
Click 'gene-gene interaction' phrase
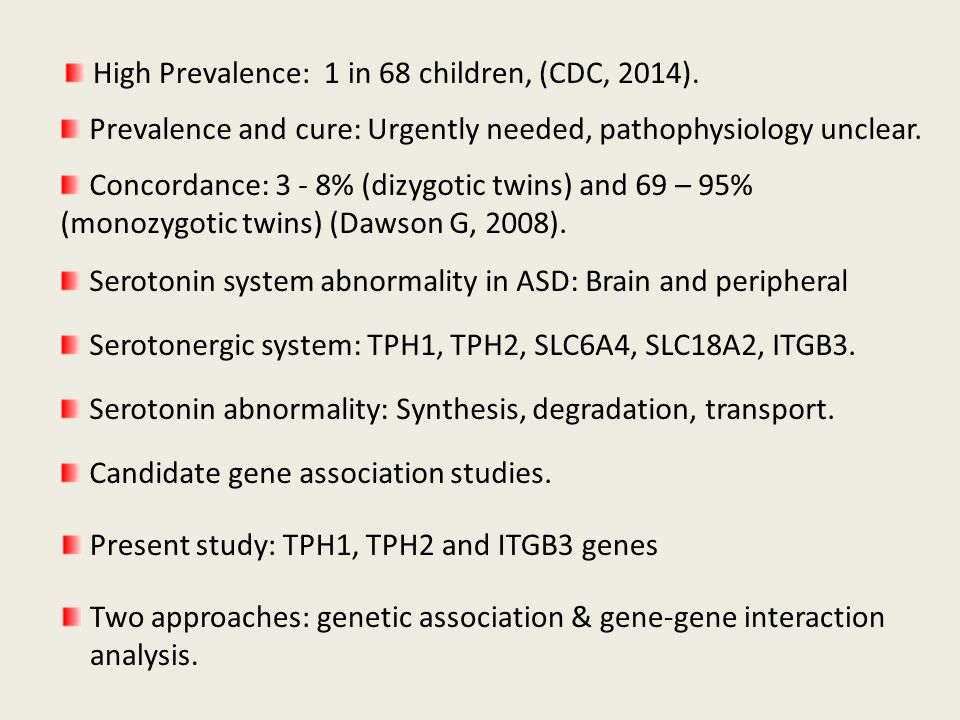(742, 617)
